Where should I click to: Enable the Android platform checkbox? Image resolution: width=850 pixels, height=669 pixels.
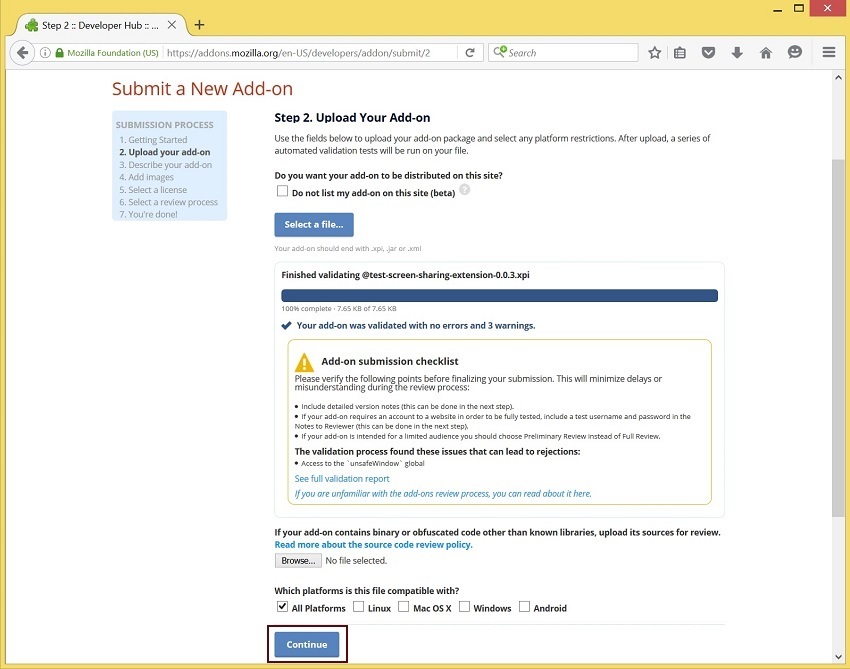524,607
